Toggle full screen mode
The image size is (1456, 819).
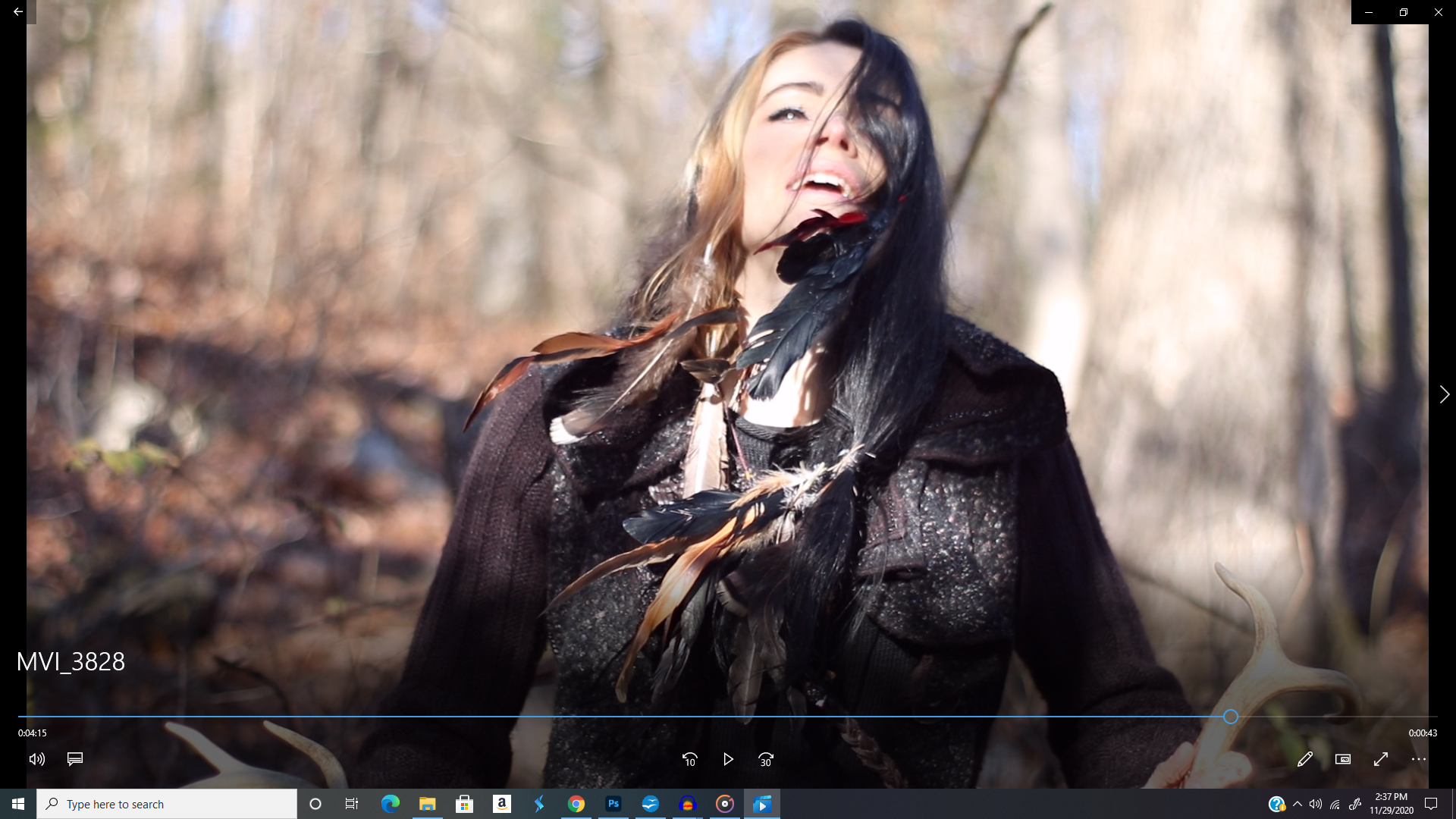tap(1381, 759)
